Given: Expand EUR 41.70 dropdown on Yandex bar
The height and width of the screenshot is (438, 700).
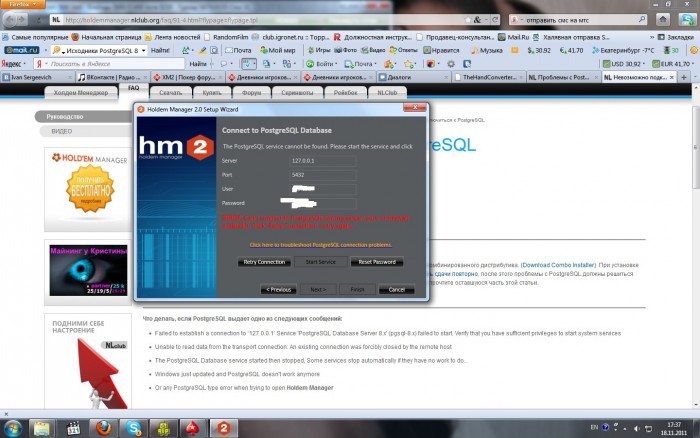Looking at the screenshot, I should tap(673, 64).
